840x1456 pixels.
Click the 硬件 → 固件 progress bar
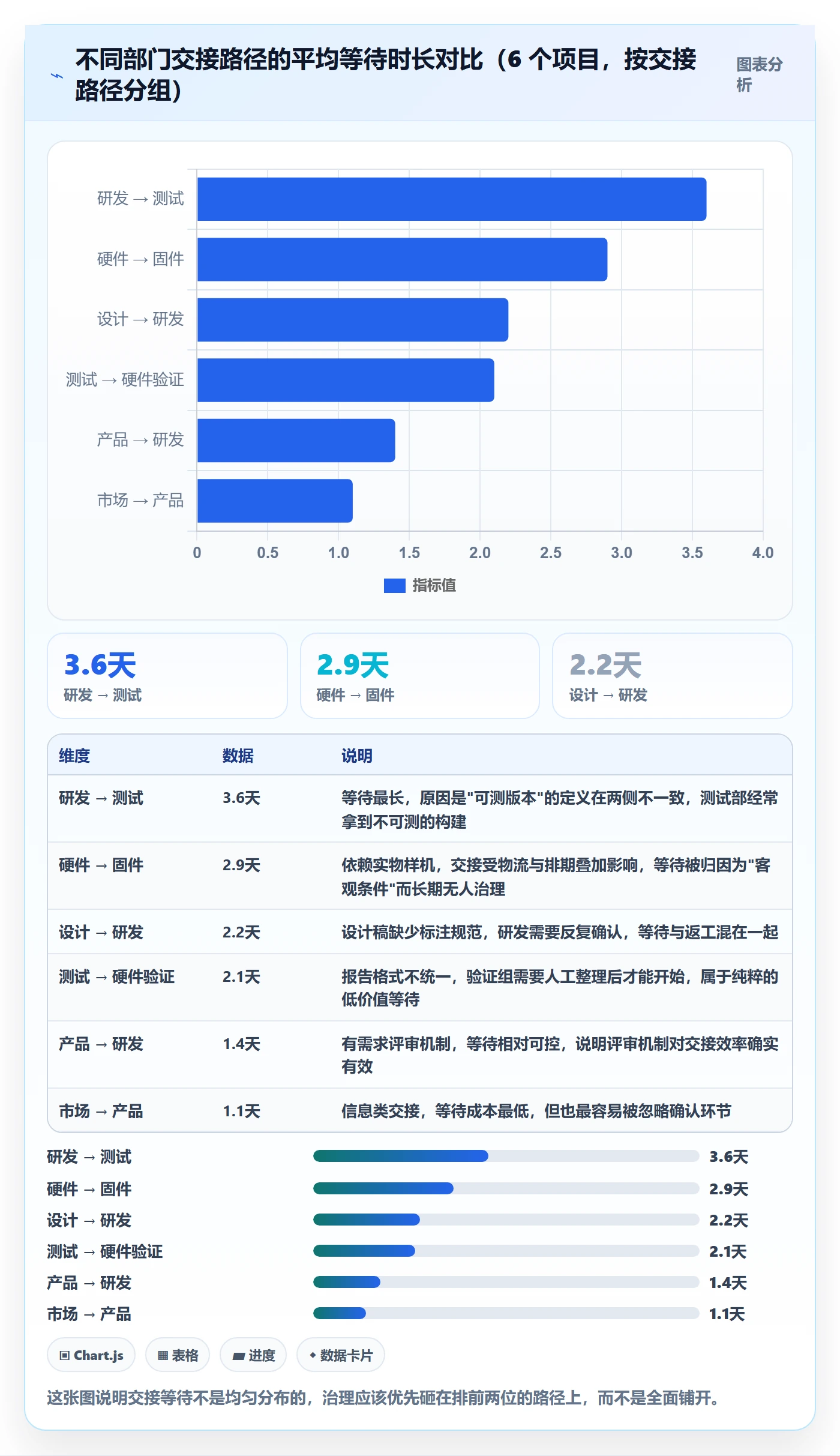click(x=506, y=1188)
